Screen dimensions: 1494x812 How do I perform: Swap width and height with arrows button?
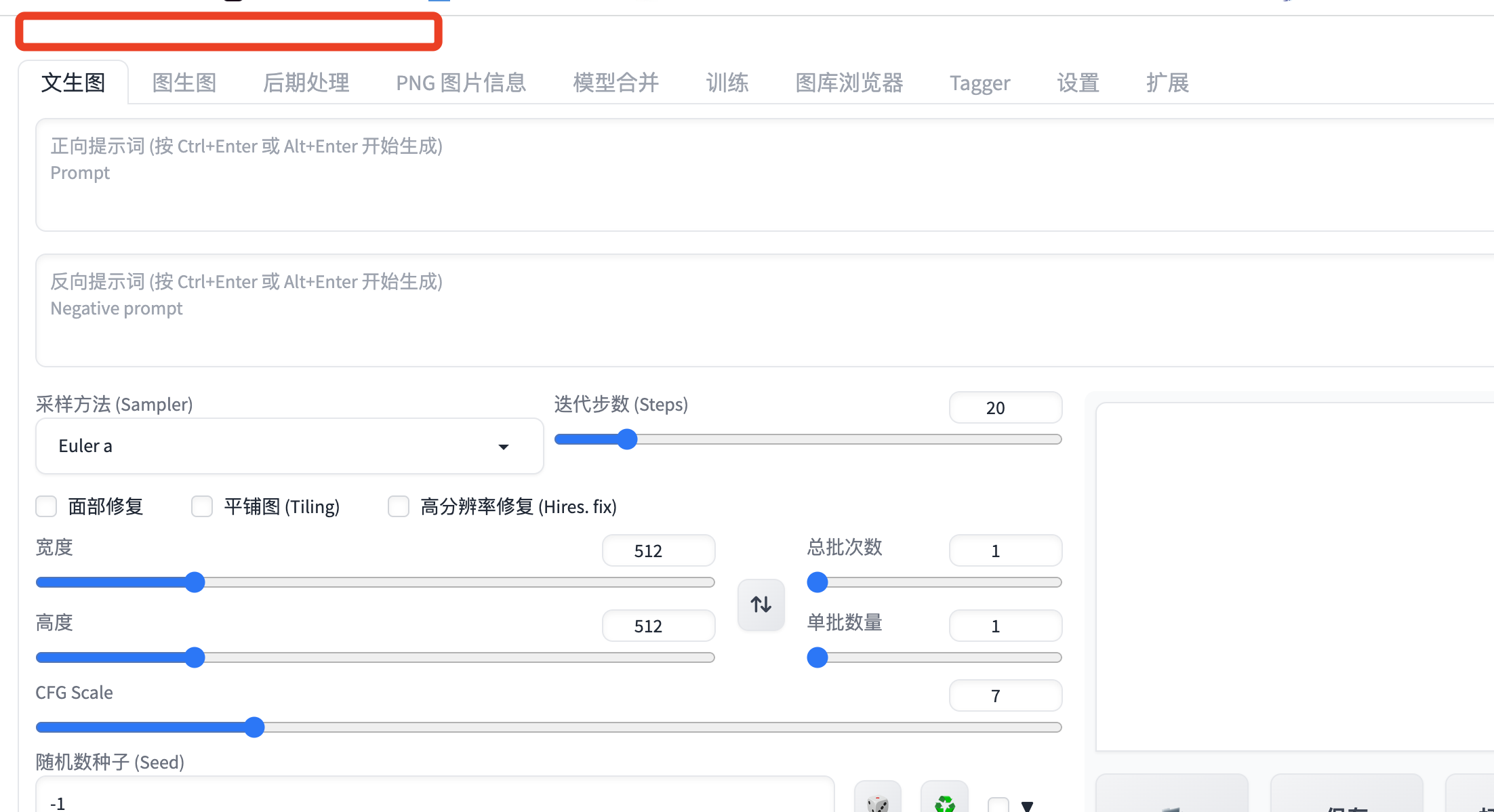coord(761,604)
